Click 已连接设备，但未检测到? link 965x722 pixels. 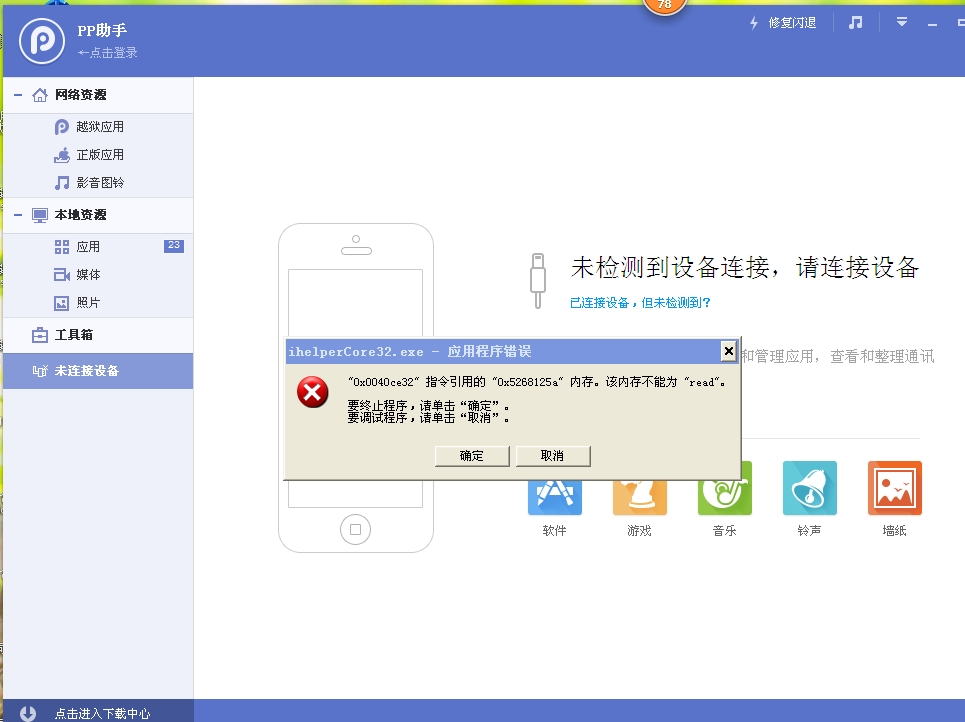coord(640,303)
